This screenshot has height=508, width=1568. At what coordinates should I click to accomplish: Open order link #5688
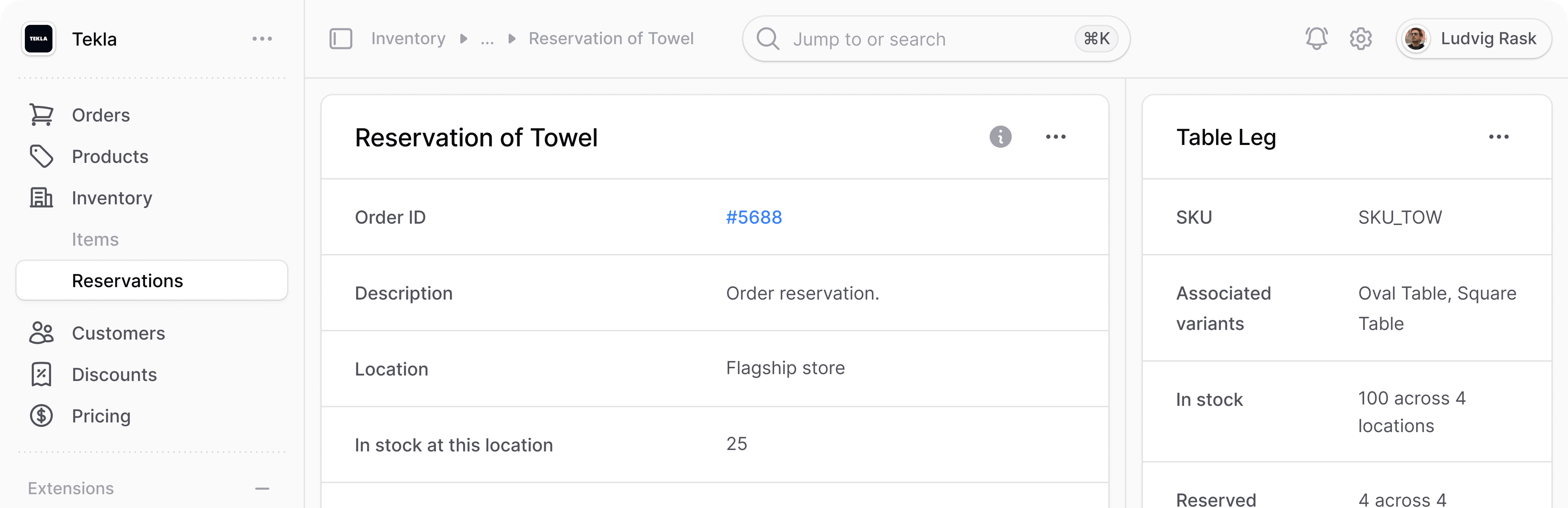[x=753, y=217]
